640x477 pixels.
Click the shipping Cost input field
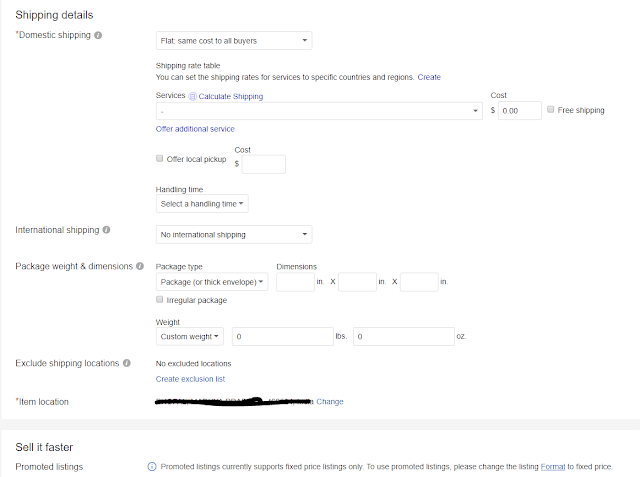520,110
